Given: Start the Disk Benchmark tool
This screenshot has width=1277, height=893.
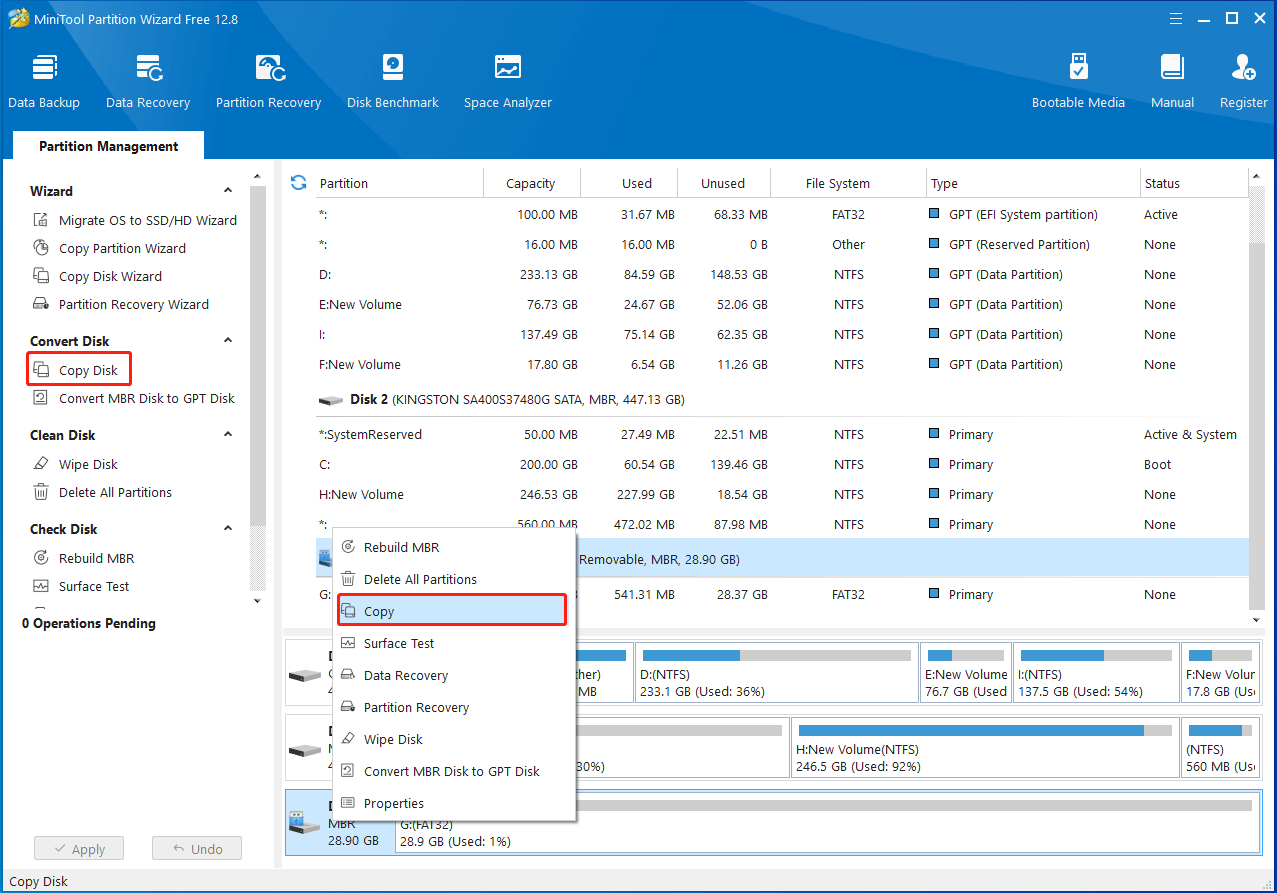Looking at the screenshot, I should point(393,80).
